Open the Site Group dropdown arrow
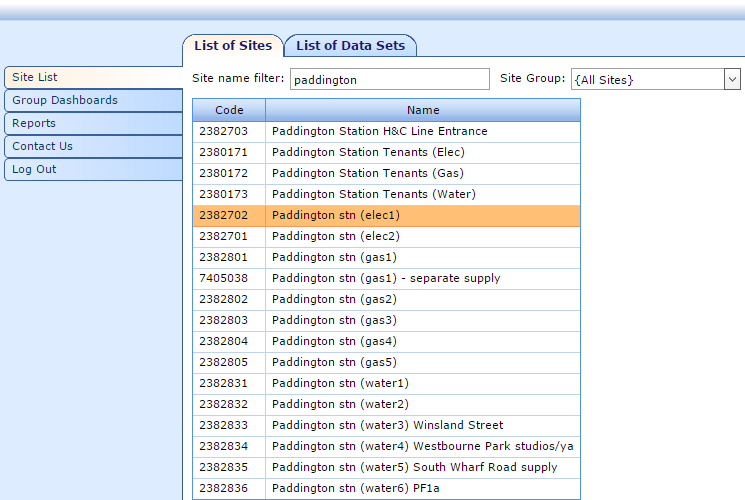The image size is (745, 500). (x=732, y=79)
